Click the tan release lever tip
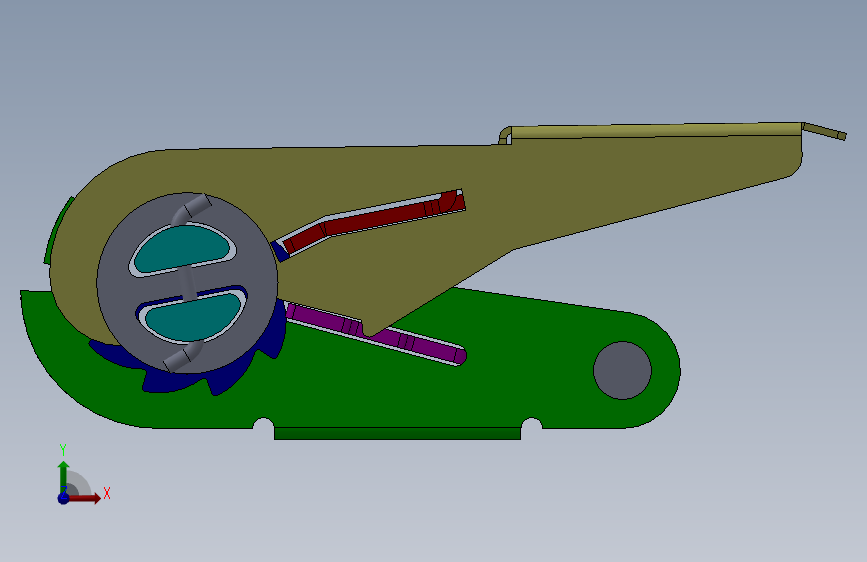This screenshot has width=867, height=562. [824, 132]
